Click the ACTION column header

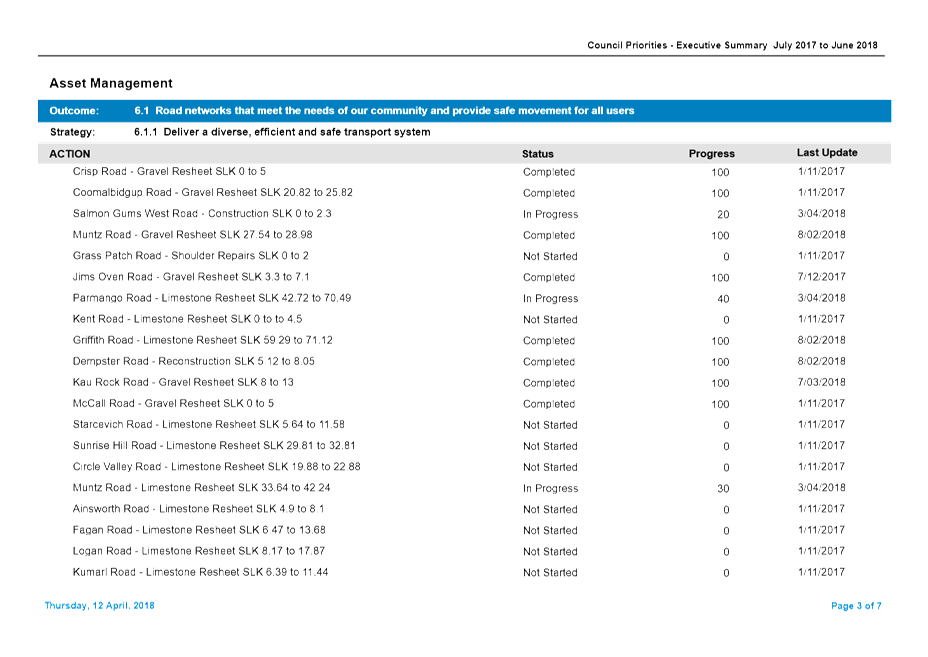(x=70, y=154)
